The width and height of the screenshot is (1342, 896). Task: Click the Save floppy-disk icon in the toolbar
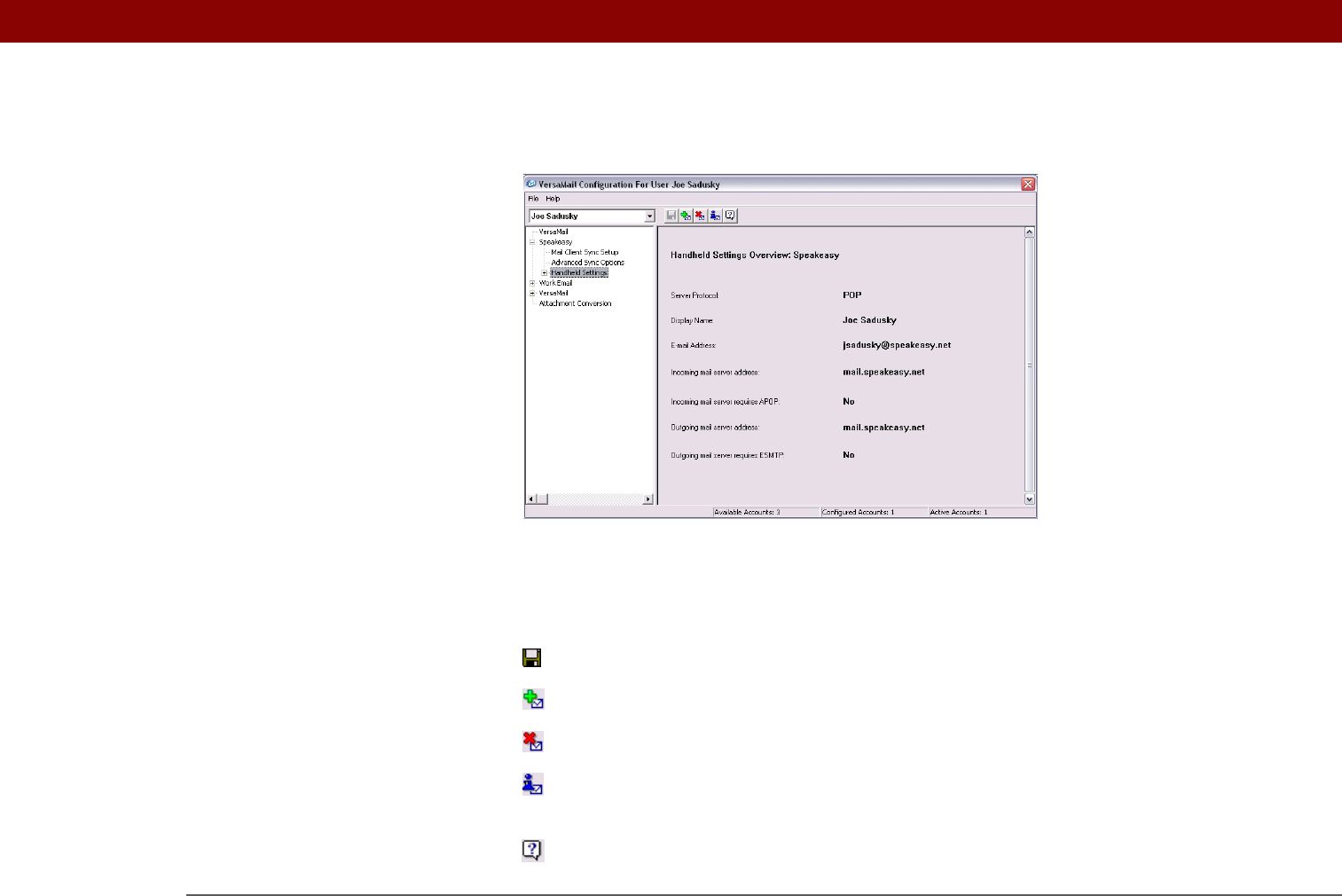click(671, 216)
